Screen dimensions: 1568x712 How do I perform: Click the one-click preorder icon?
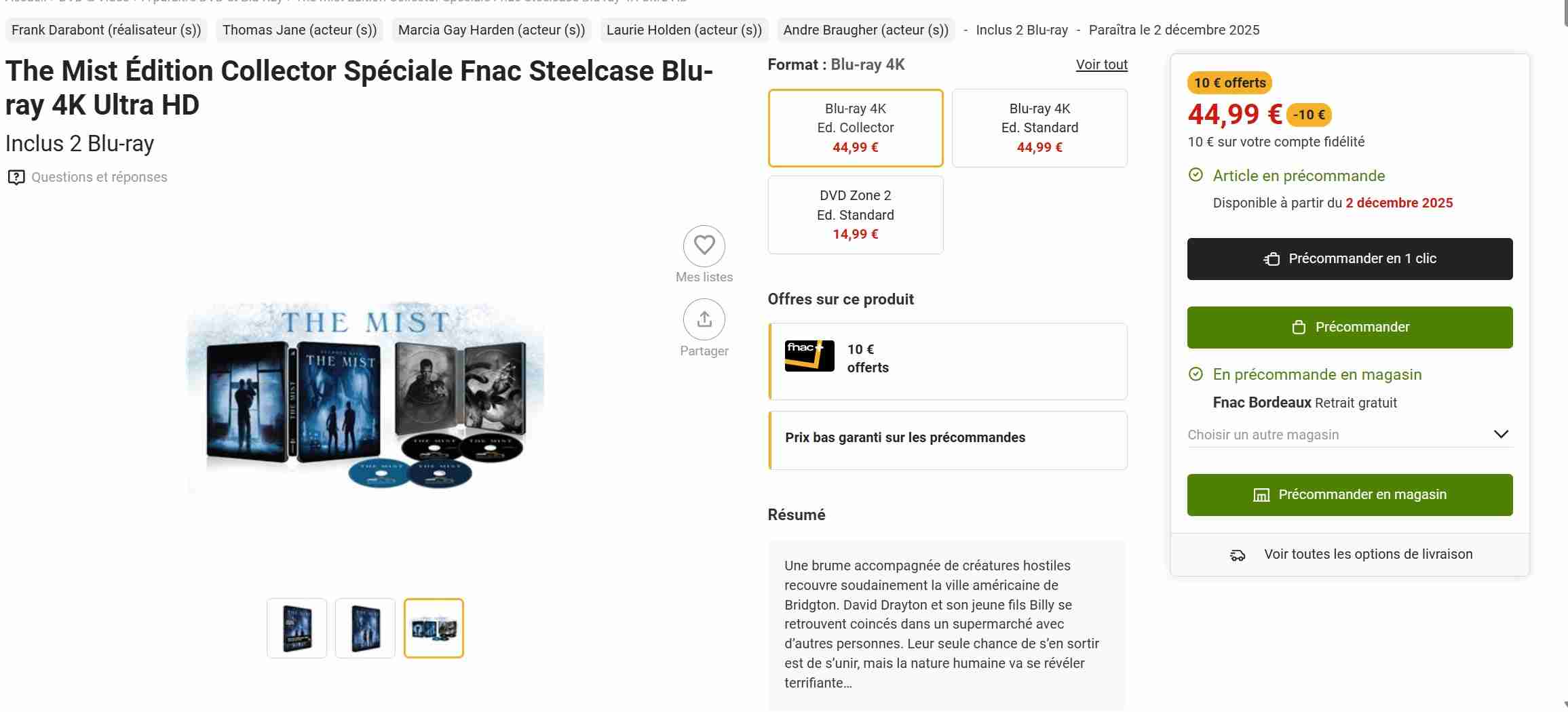tap(1271, 259)
